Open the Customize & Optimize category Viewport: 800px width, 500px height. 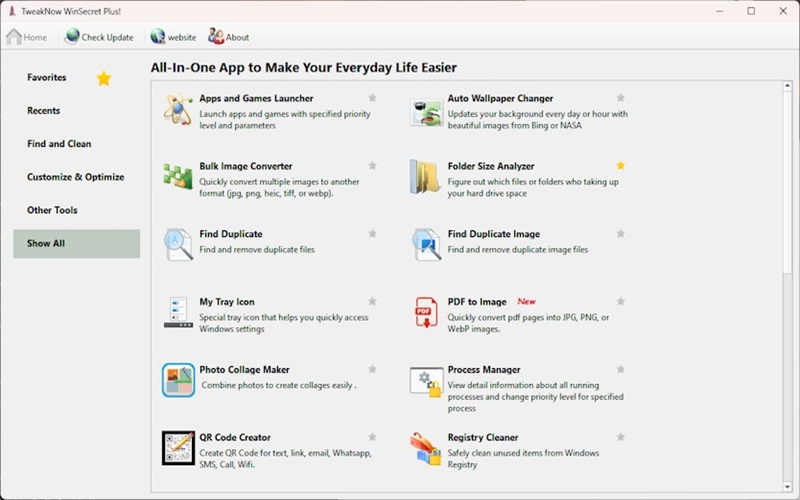point(76,177)
